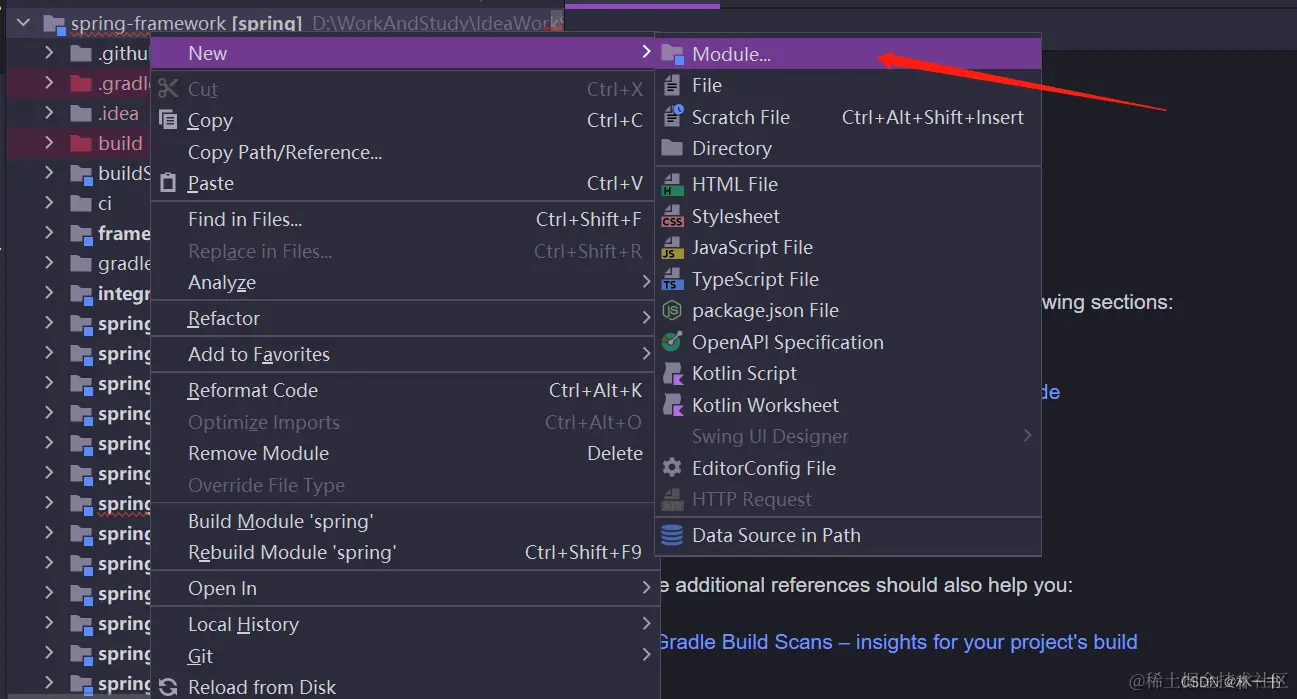
Task: Click the HTML File icon
Action: (x=672, y=184)
